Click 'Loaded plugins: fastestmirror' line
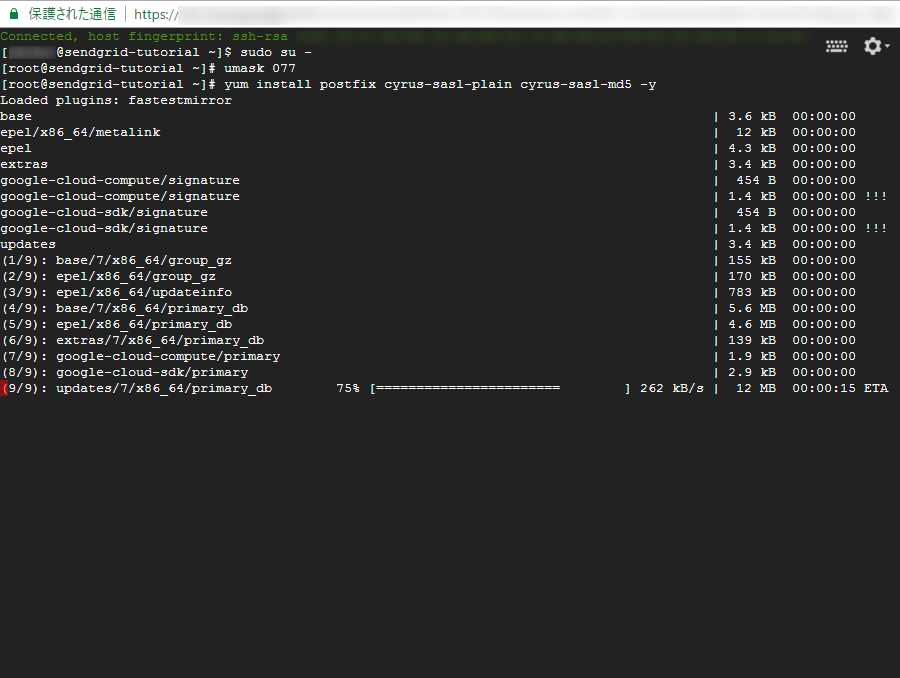The image size is (900, 678). click(x=116, y=100)
